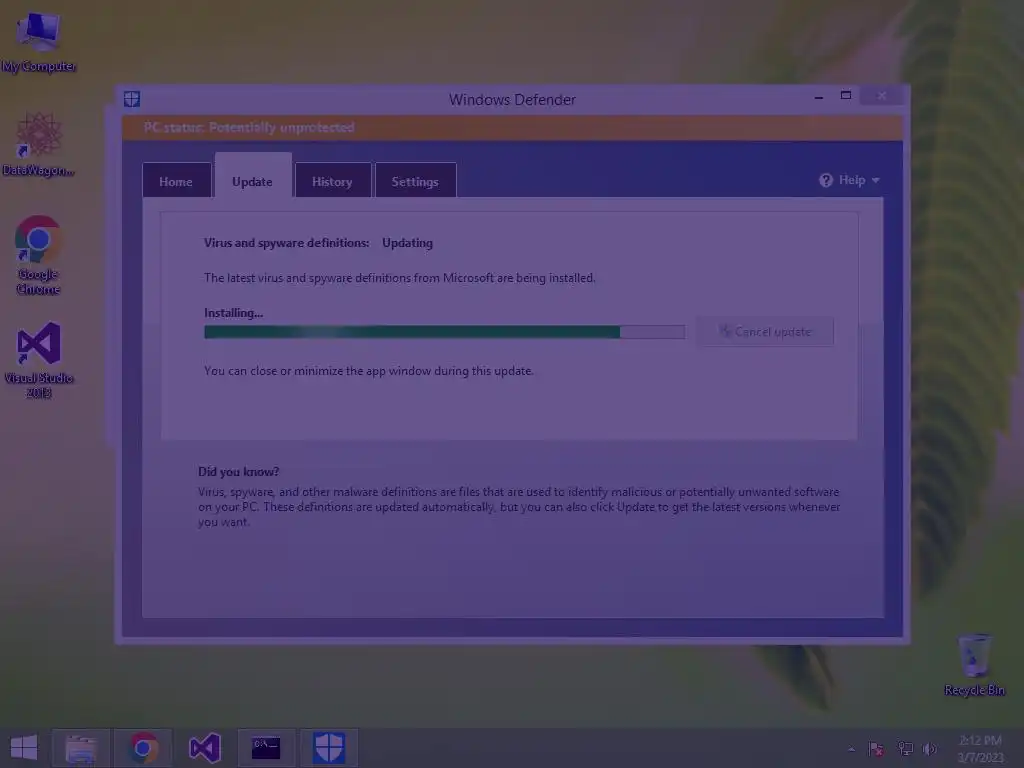Click the Action Center flag tray icon
The image size is (1024, 768).
(x=876, y=749)
